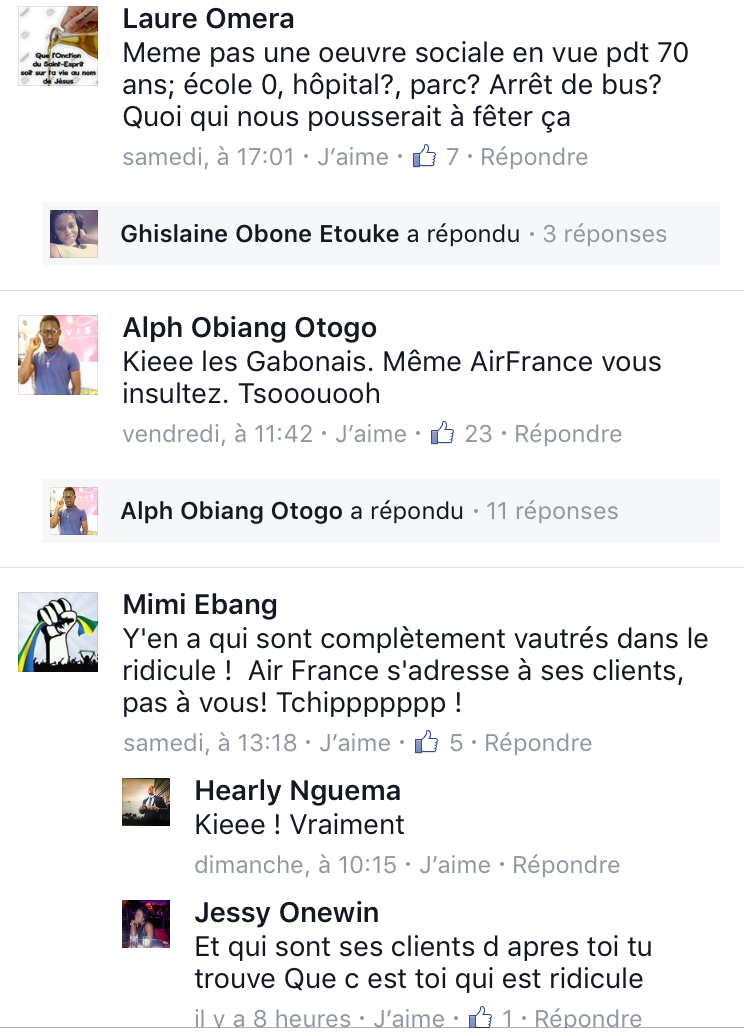
Task: Toggle J'aime on Hearly Nguema's reply
Action: [455, 864]
